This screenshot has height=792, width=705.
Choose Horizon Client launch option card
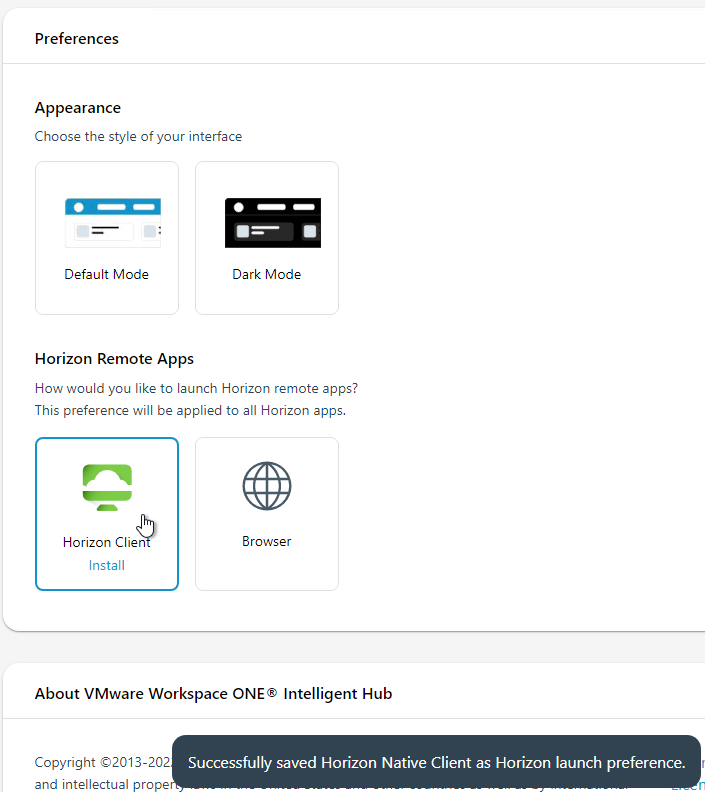pos(107,514)
